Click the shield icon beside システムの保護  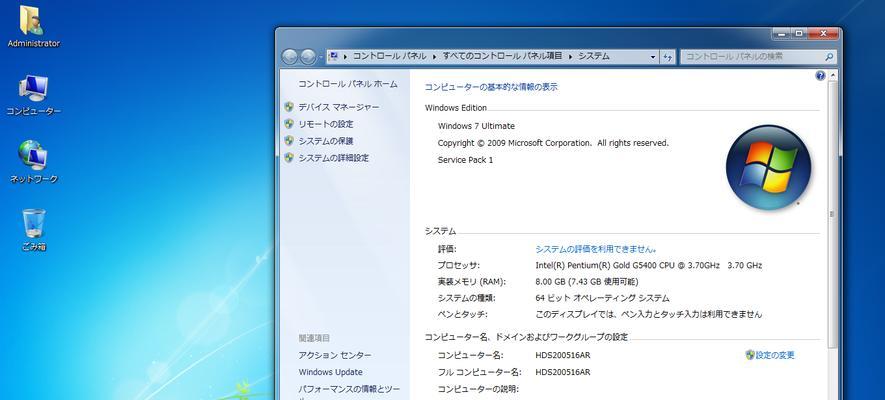coord(289,140)
